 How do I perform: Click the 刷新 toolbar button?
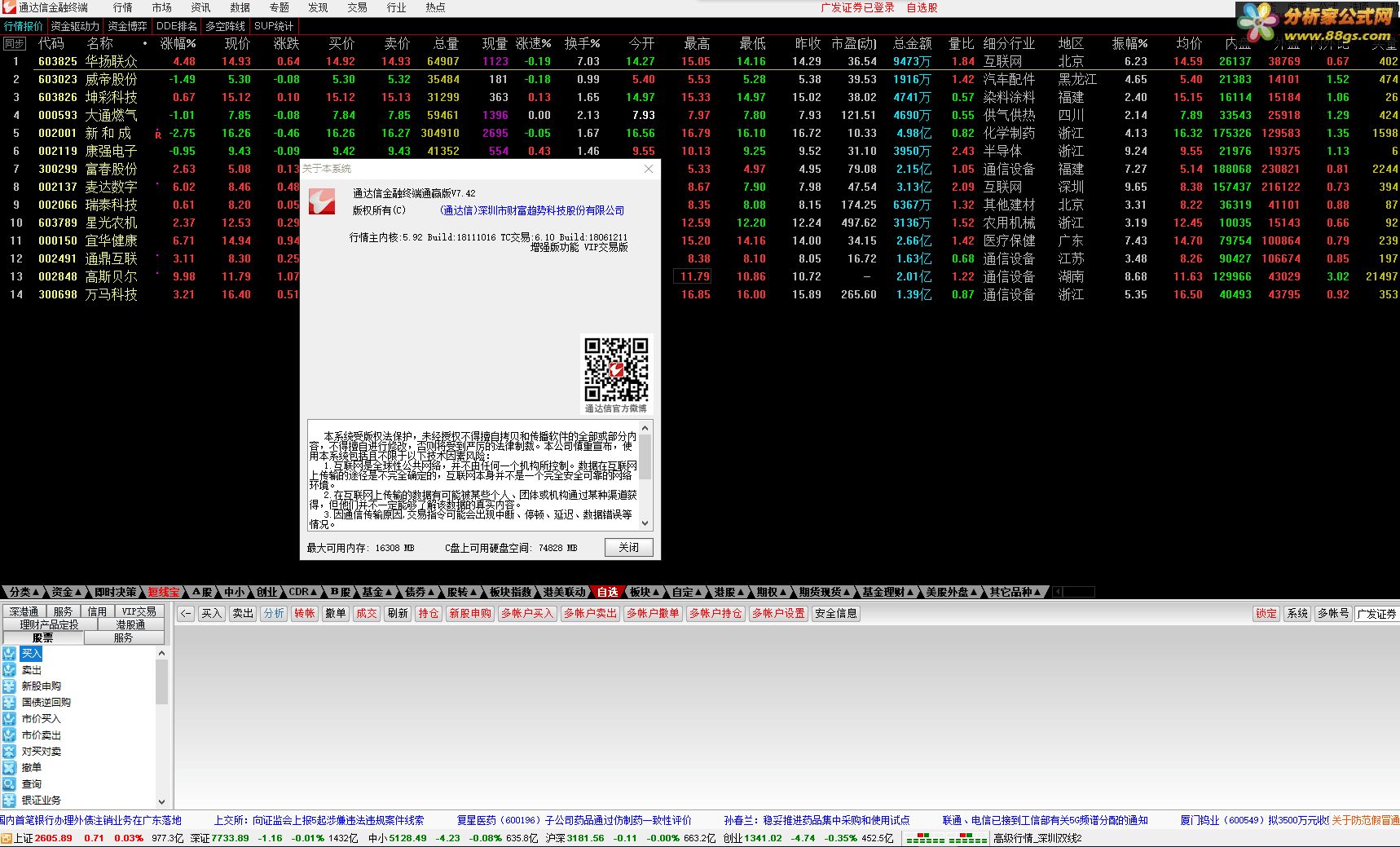[x=398, y=614]
